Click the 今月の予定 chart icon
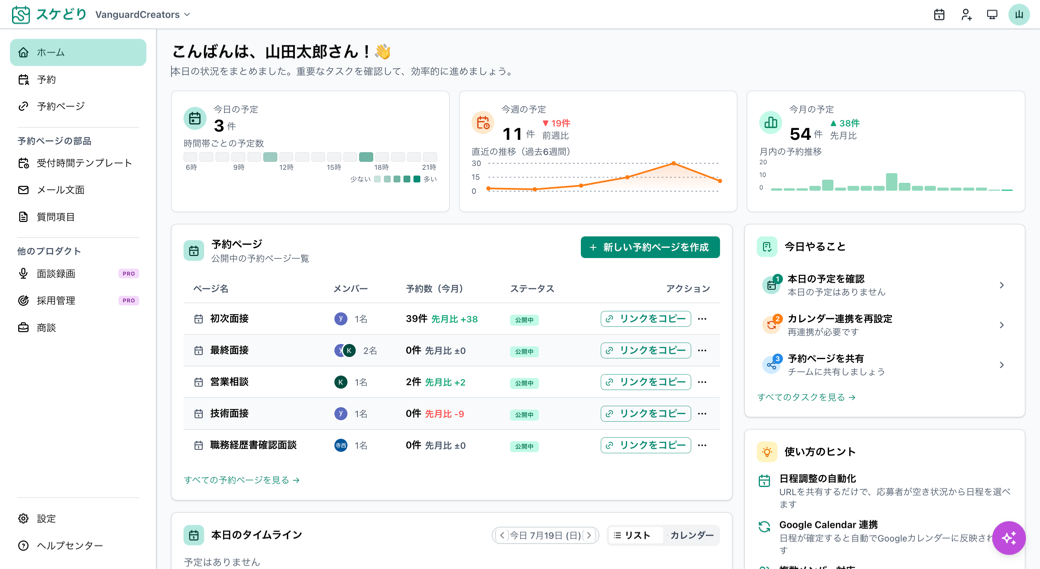This screenshot has width=1040, height=569. pos(770,122)
